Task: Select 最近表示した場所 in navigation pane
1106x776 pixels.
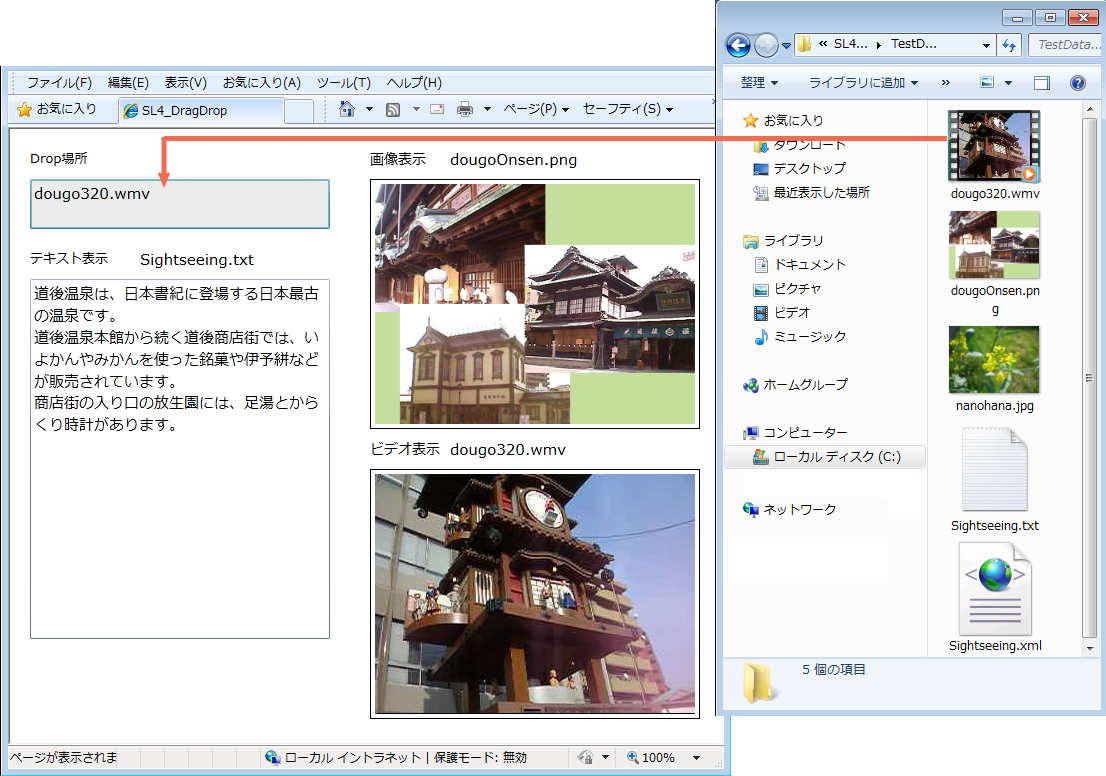Action: click(x=811, y=193)
